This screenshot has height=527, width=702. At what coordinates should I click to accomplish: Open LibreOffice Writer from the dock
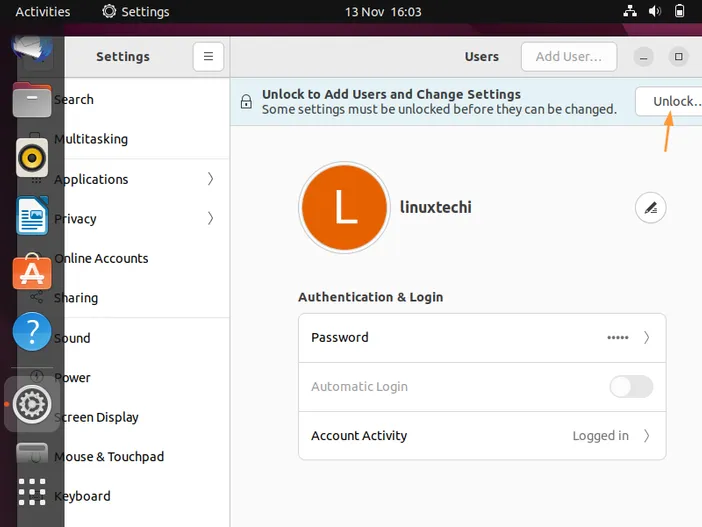pos(32,216)
